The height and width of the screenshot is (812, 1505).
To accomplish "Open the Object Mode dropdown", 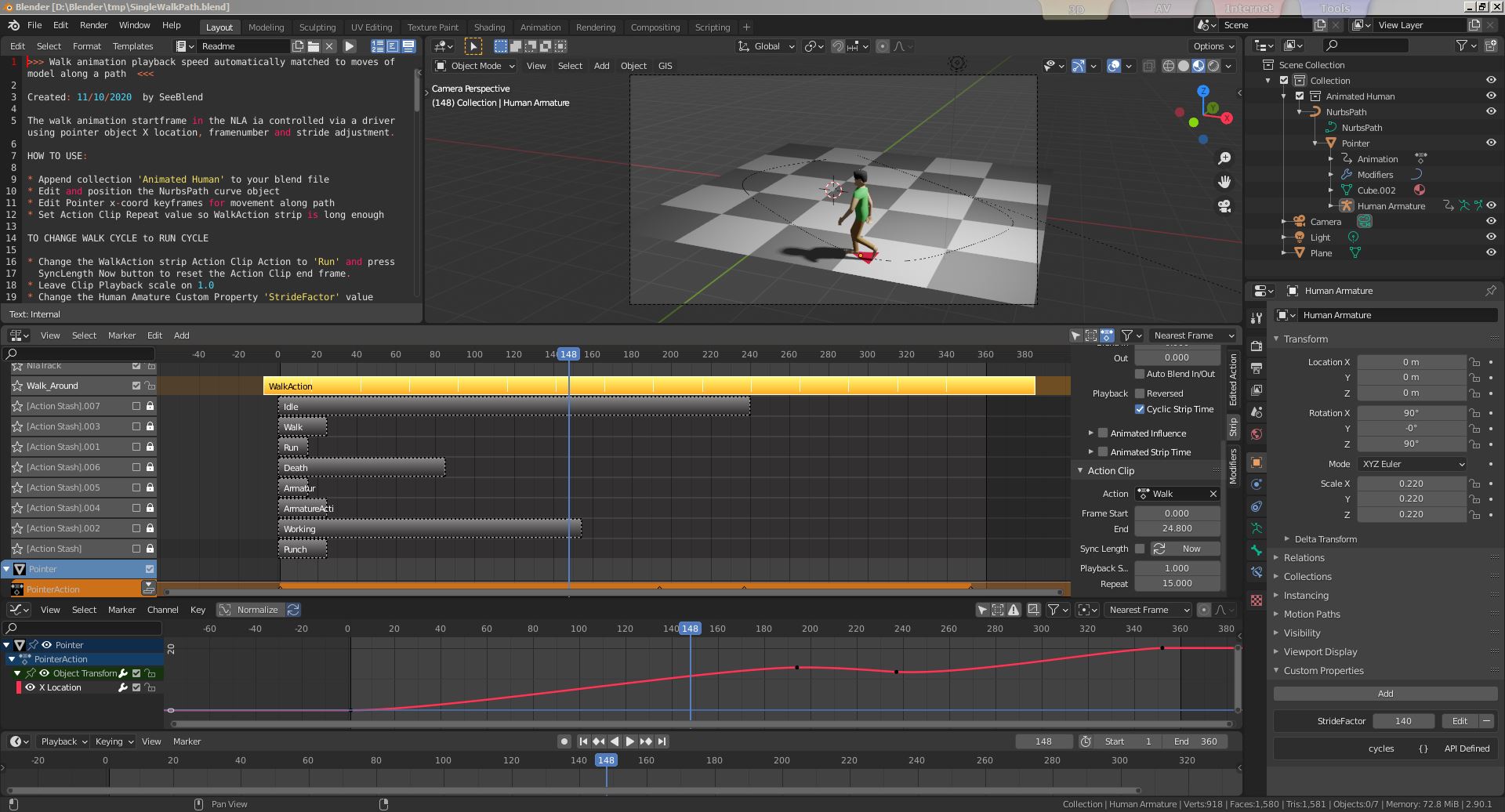I will pos(475,66).
